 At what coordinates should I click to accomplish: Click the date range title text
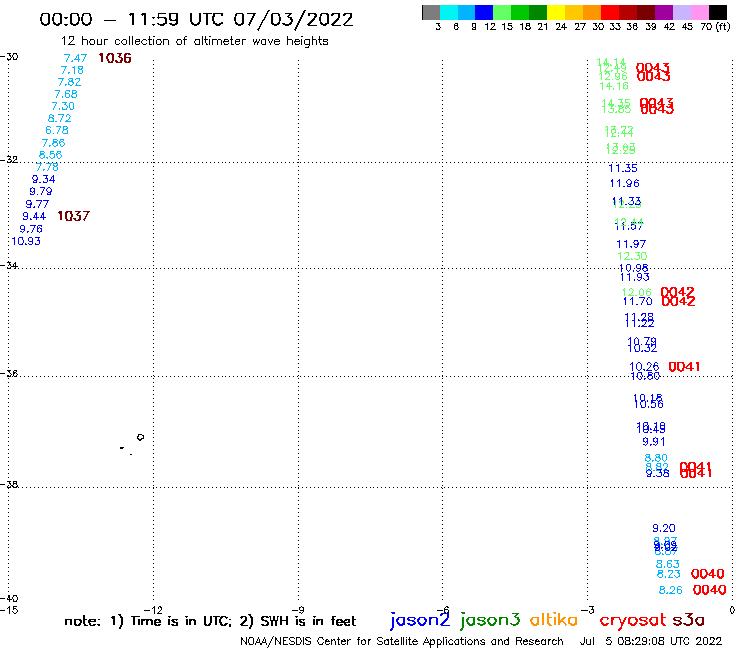196,19
